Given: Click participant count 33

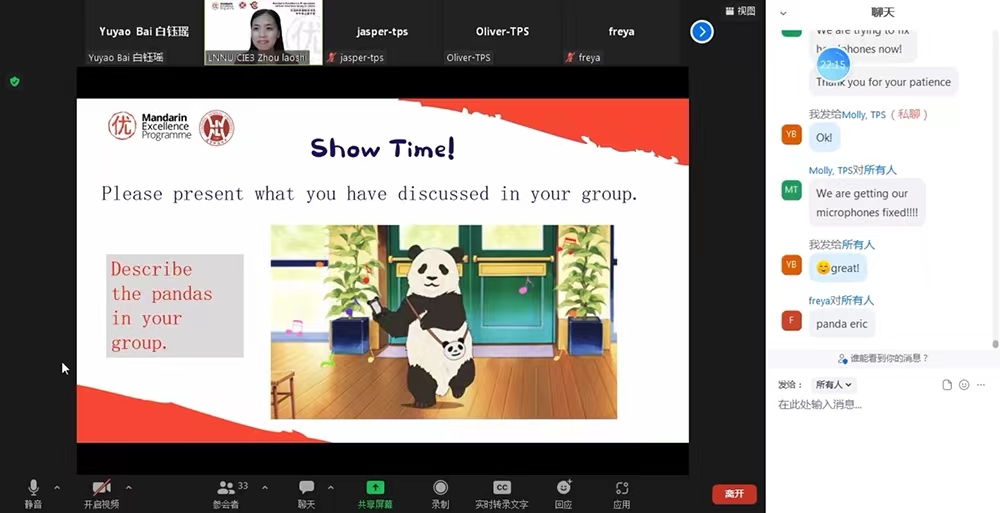Looking at the screenshot, I should 243,486.
